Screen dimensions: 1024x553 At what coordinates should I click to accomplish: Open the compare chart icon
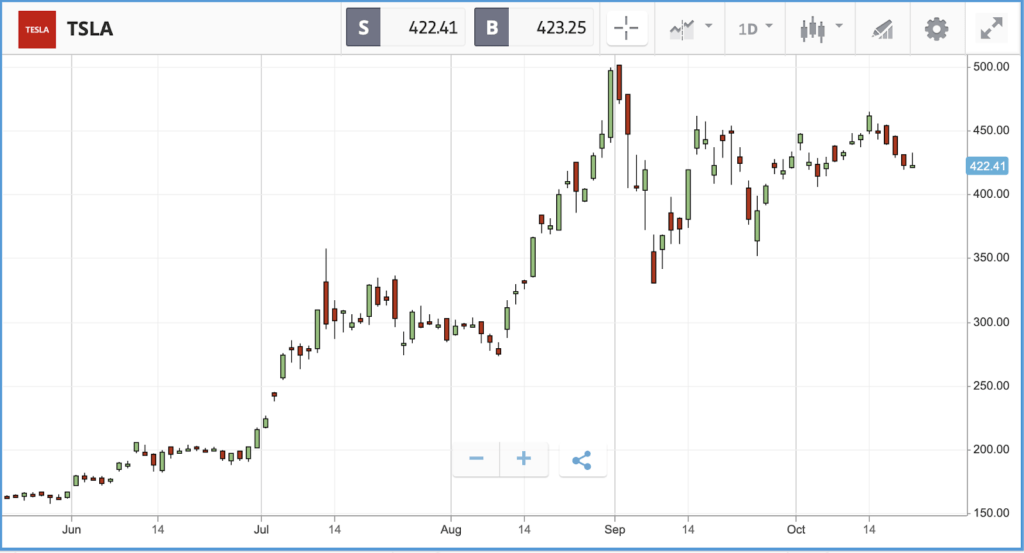tap(682, 29)
